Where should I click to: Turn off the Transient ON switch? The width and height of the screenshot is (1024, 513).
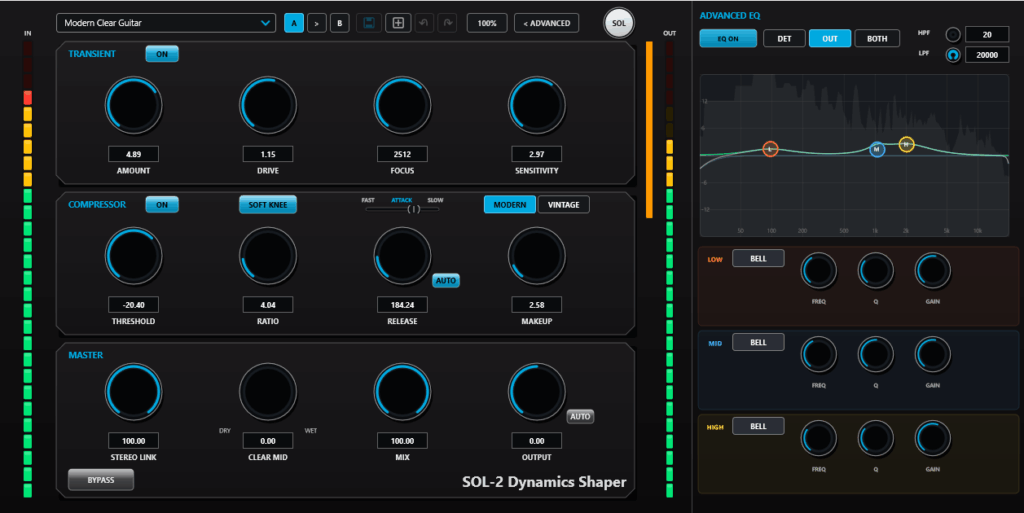(162, 54)
